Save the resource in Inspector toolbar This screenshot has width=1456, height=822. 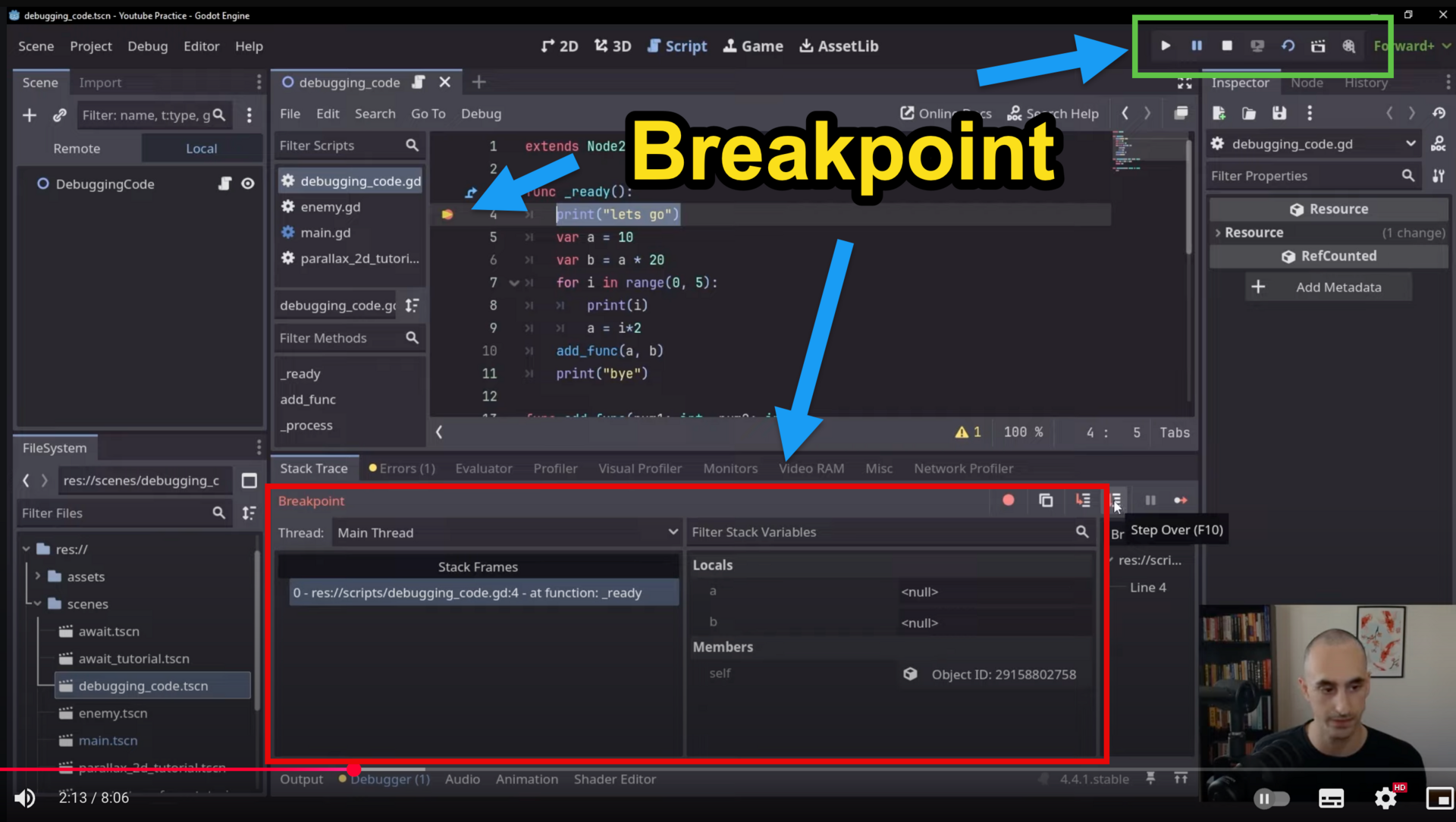coord(1279,113)
